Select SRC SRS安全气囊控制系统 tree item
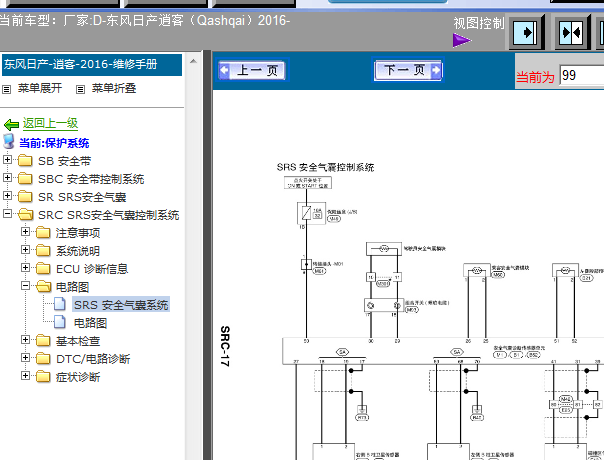 click(109, 215)
